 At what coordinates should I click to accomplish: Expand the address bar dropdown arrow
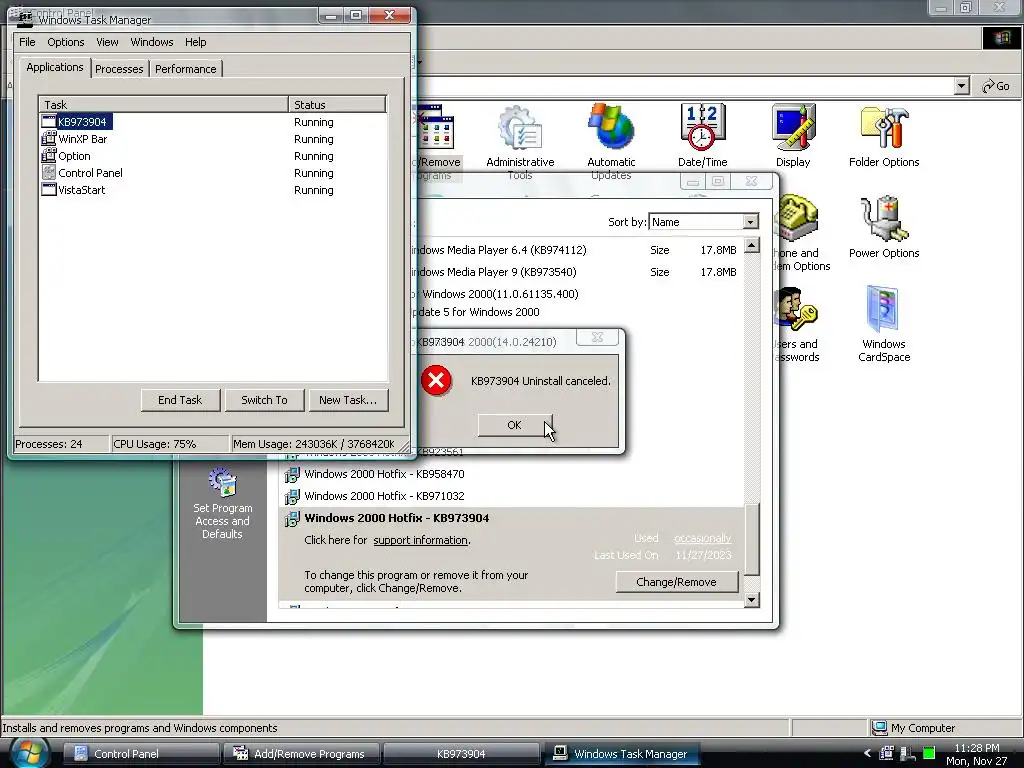click(x=961, y=86)
